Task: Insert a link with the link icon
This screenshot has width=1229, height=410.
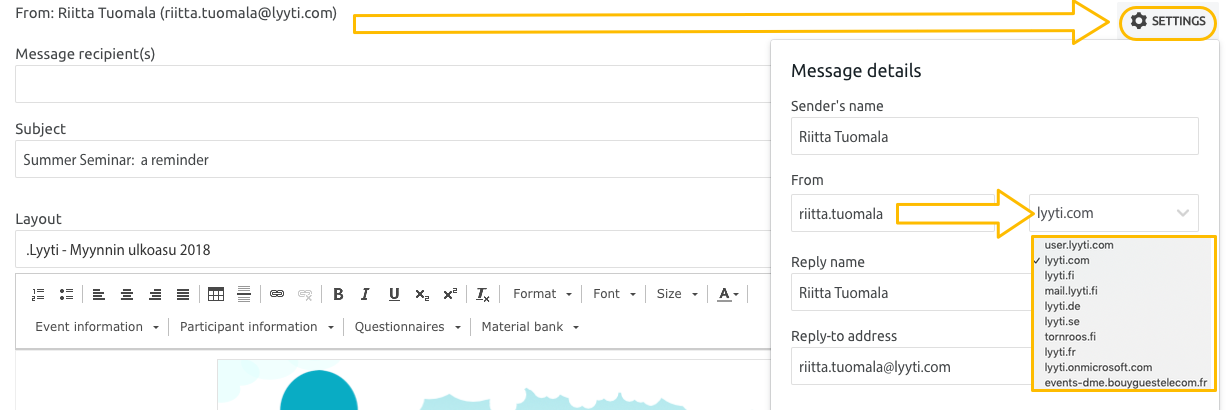Action: (277, 294)
